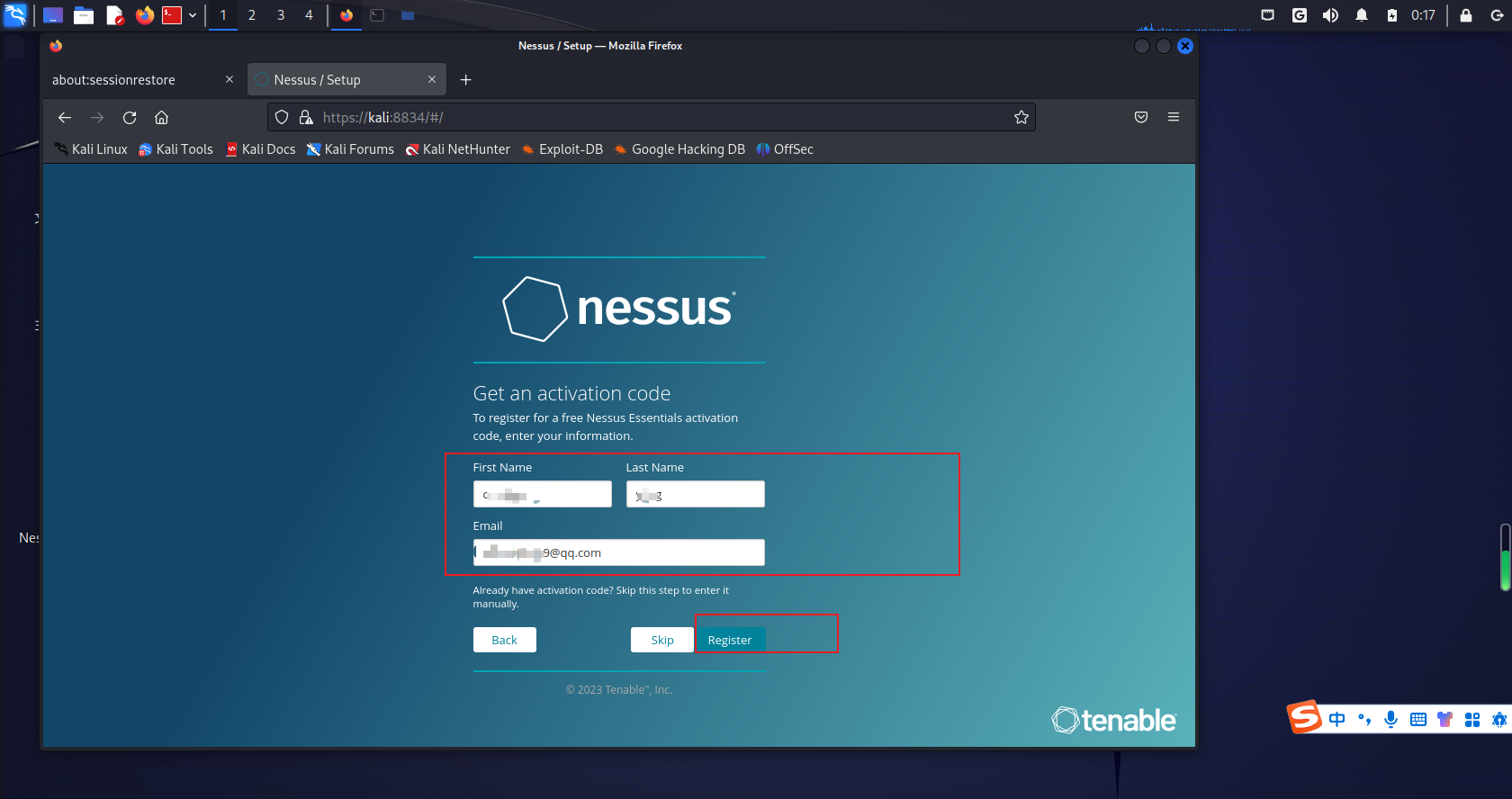Screen dimensions: 1512x799
Task: Click the Register button
Action: tap(730, 640)
